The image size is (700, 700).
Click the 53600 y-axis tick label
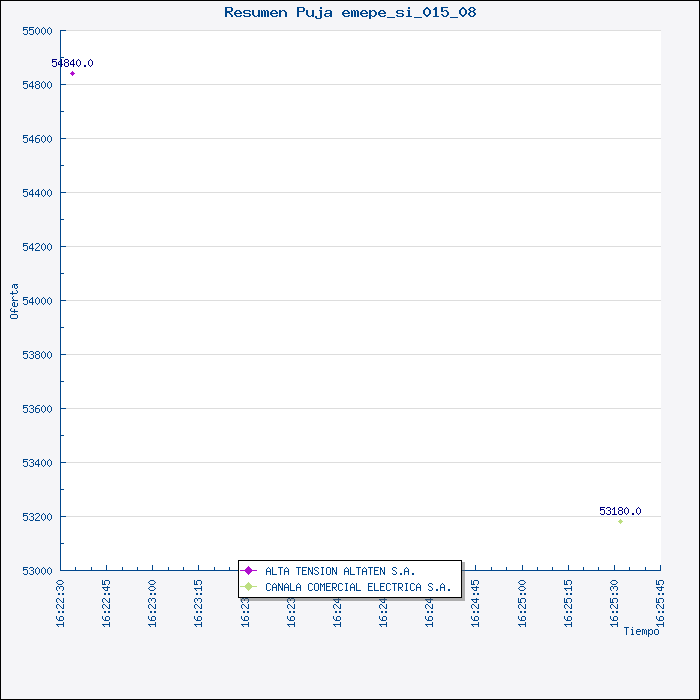tap(36, 409)
